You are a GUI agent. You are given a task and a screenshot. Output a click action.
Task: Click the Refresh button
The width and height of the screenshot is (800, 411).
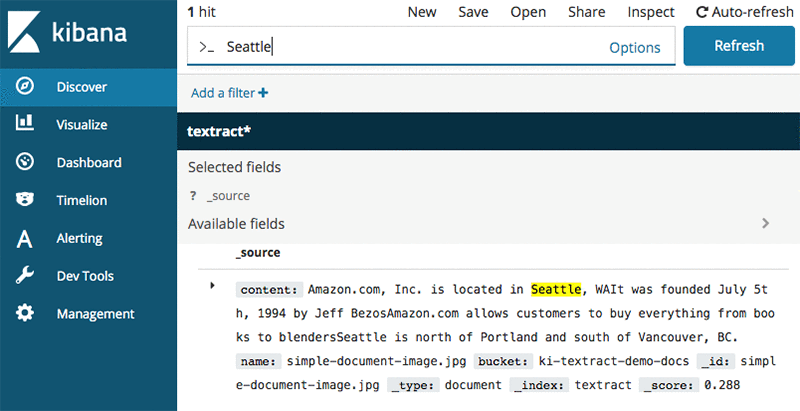739,46
